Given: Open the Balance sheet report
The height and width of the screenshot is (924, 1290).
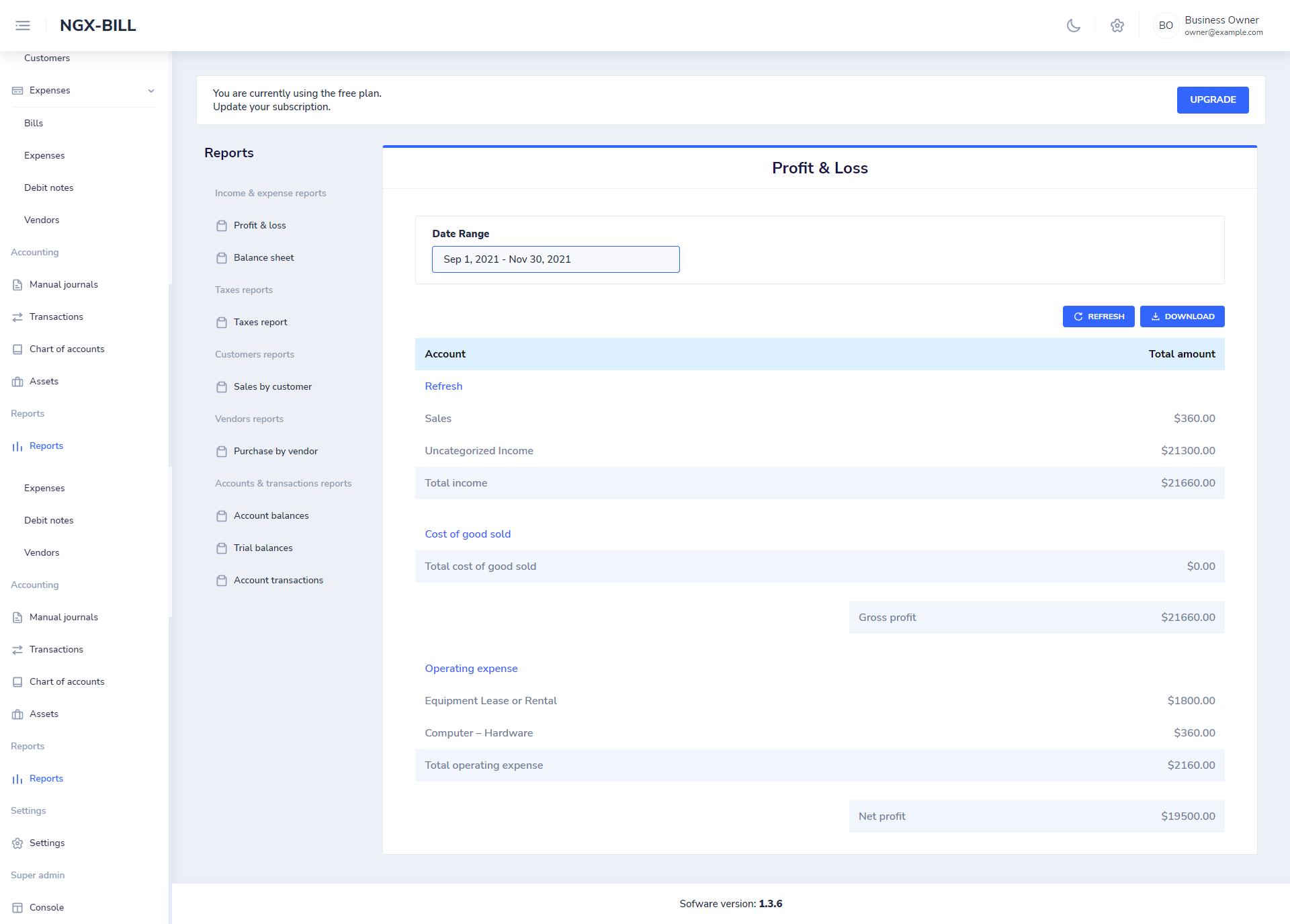Looking at the screenshot, I should point(263,257).
